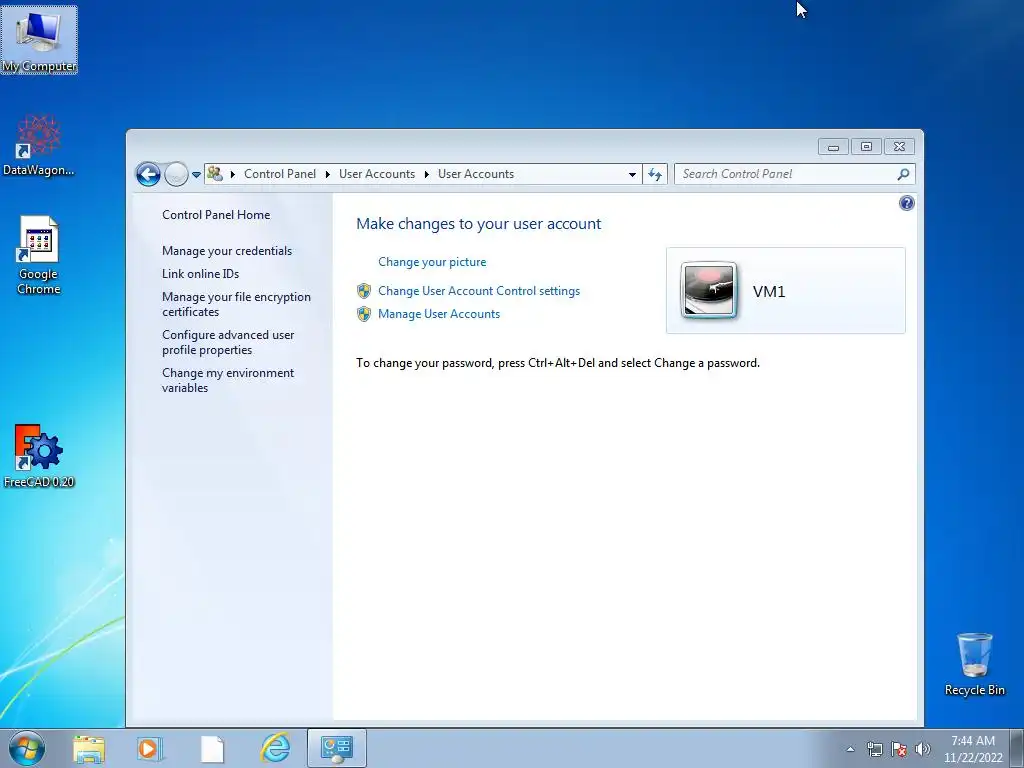
Task: Close the User Accounts window
Action: 899,147
